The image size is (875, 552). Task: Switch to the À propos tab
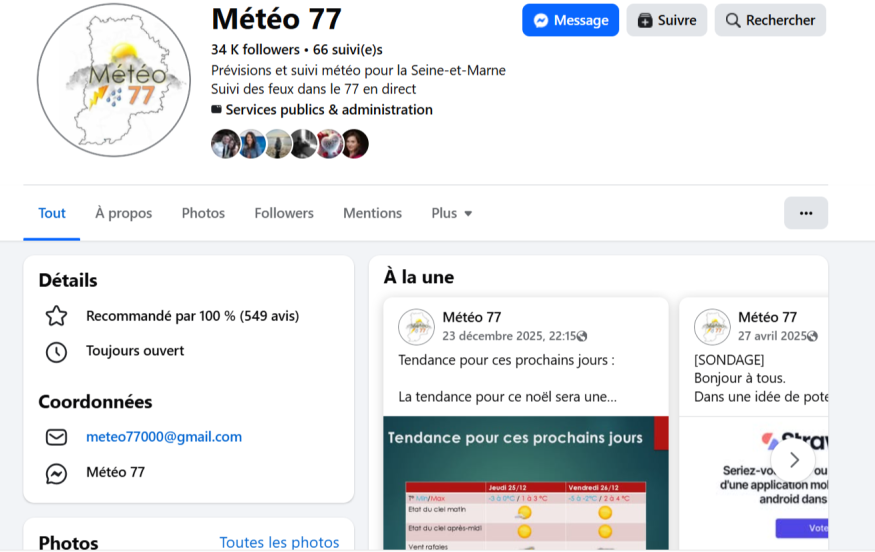point(124,213)
